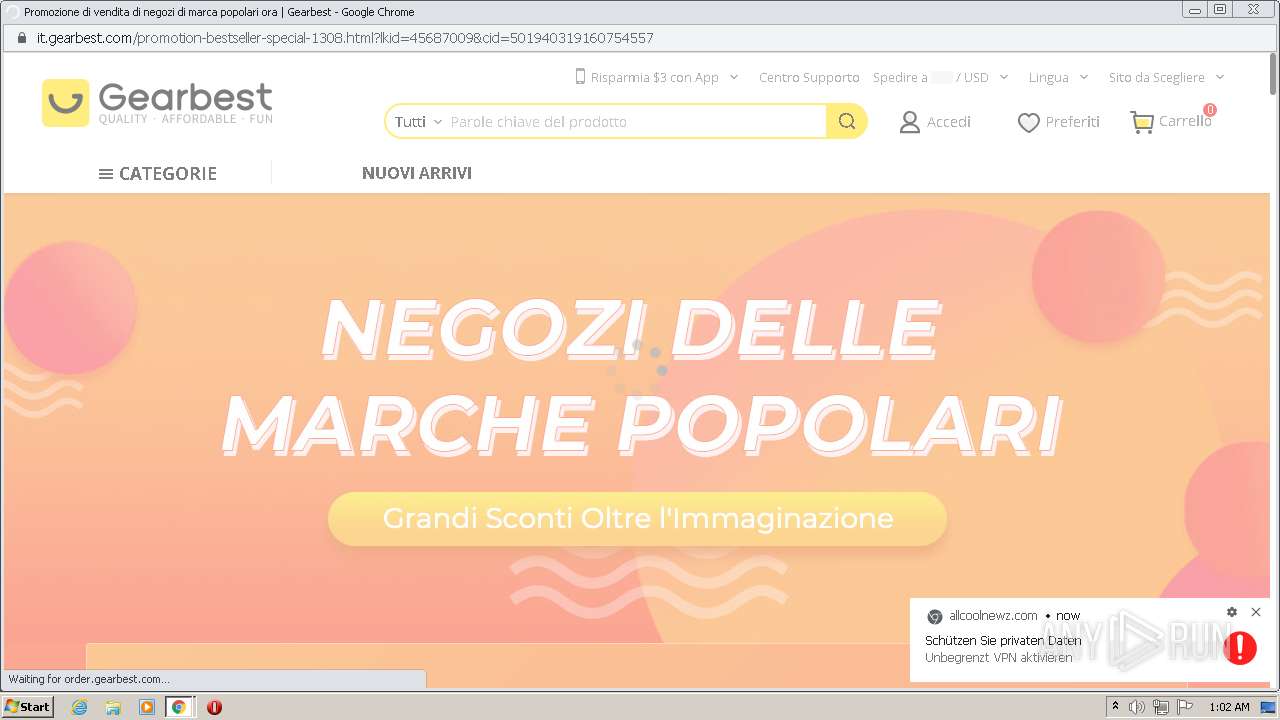The height and width of the screenshot is (720, 1280).
Task: Open notification settings gear icon
Action: [x=1232, y=612]
